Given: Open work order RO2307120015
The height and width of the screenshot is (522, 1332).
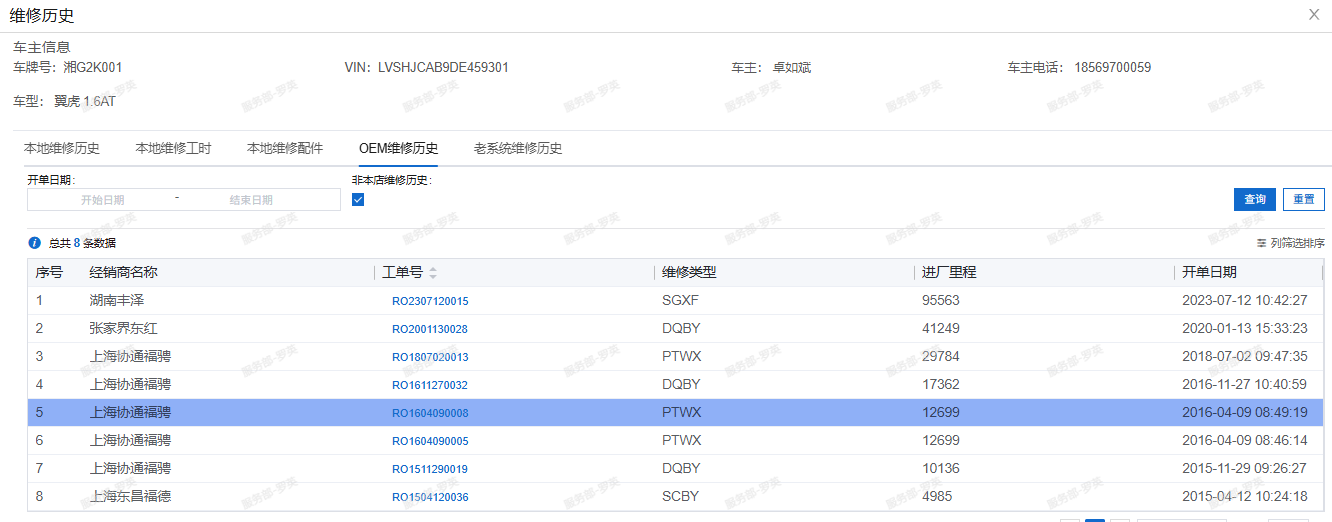Looking at the screenshot, I should point(430,301).
